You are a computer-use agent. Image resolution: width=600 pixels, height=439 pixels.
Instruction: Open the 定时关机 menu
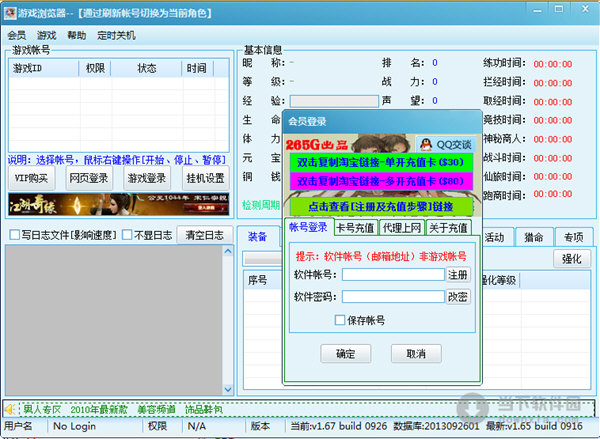click(117, 34)
